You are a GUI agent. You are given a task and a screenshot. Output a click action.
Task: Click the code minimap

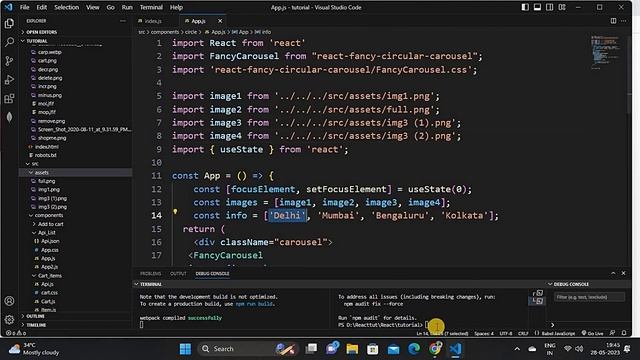[605, 52]
